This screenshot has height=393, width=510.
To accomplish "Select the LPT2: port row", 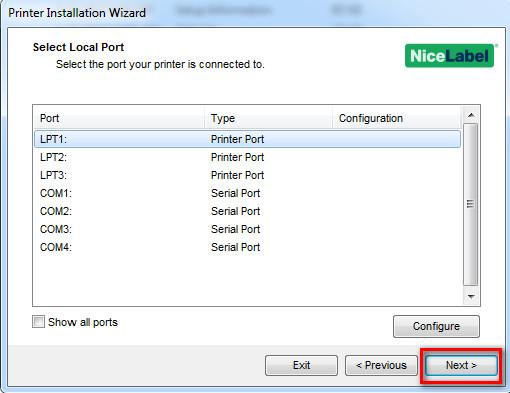I will (247, 157).
